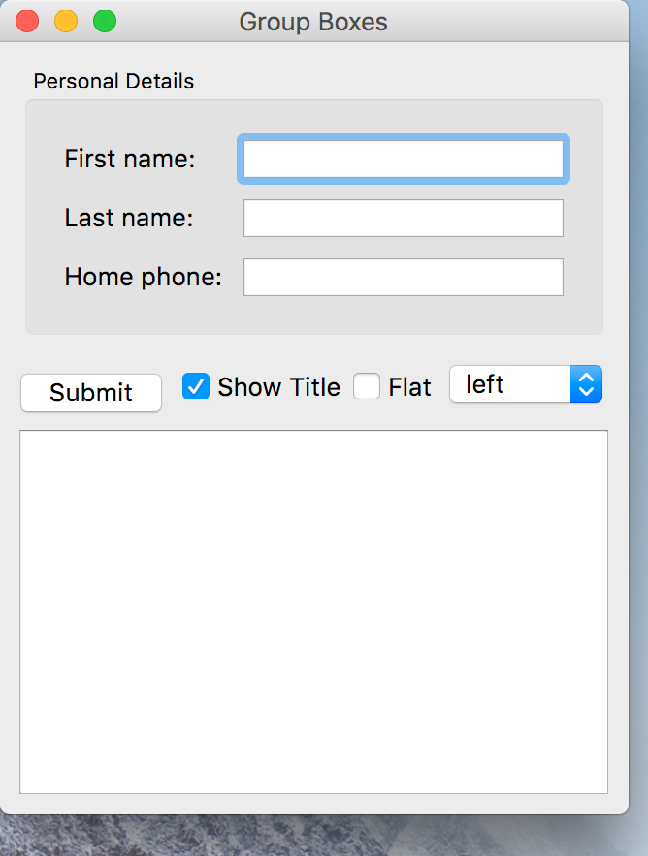This screenshot has height=856, width=648.
Task: Click the "First name:" label
Action: [130, 158]
